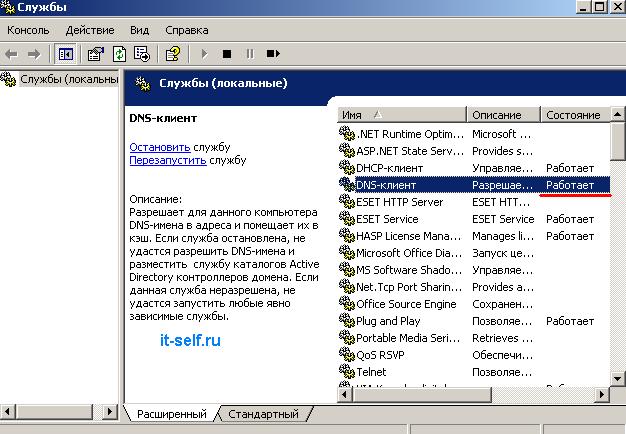The width and height of the screenshot is (626, 434).
Task: Select the Office Source Engine service name
Action: pos(406,304)
